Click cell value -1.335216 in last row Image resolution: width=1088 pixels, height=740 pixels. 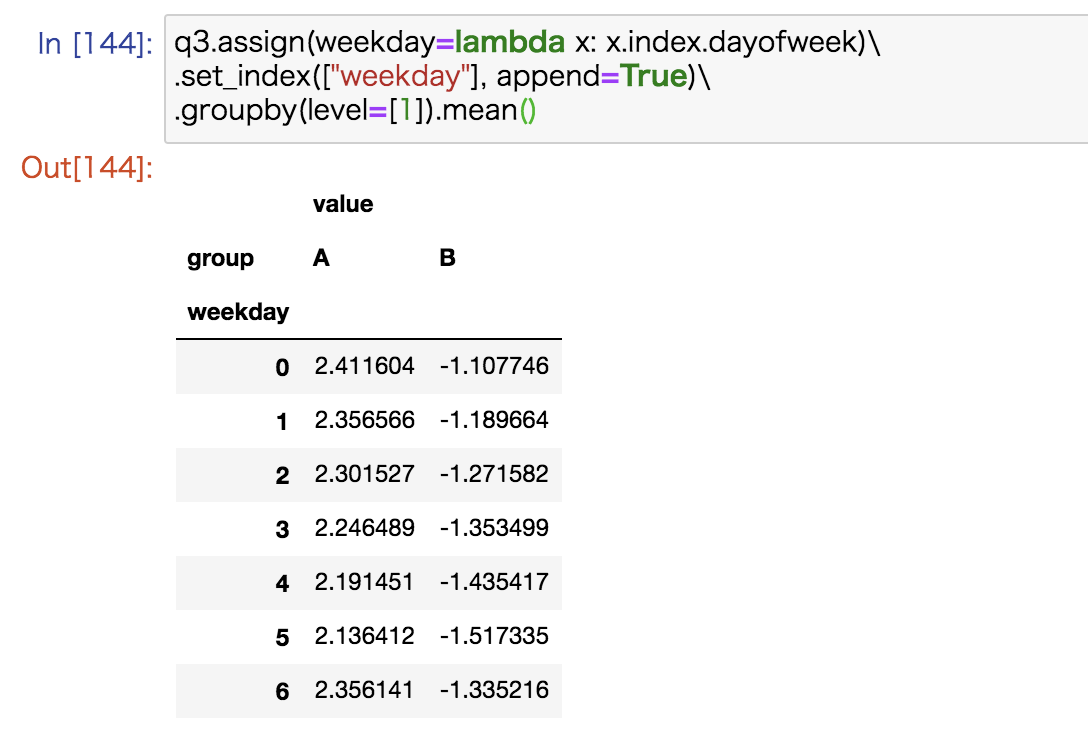click(x=494, y=691)
